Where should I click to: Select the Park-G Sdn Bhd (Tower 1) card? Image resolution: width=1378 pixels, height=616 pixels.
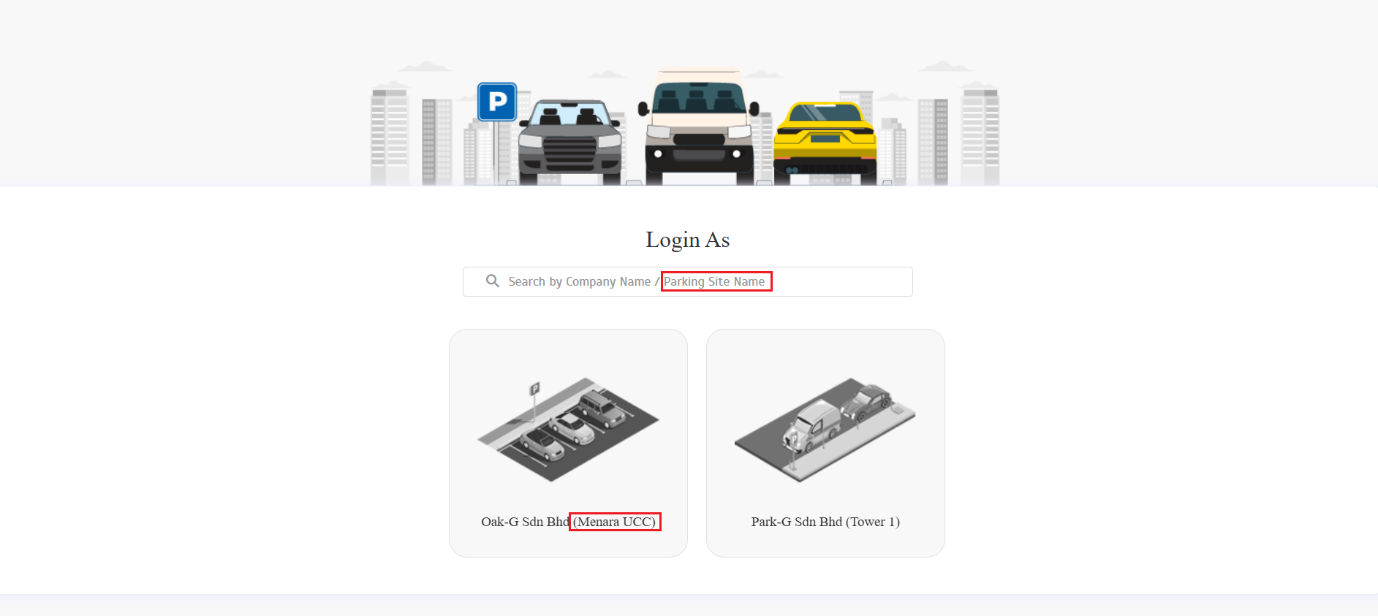point(825,443)
